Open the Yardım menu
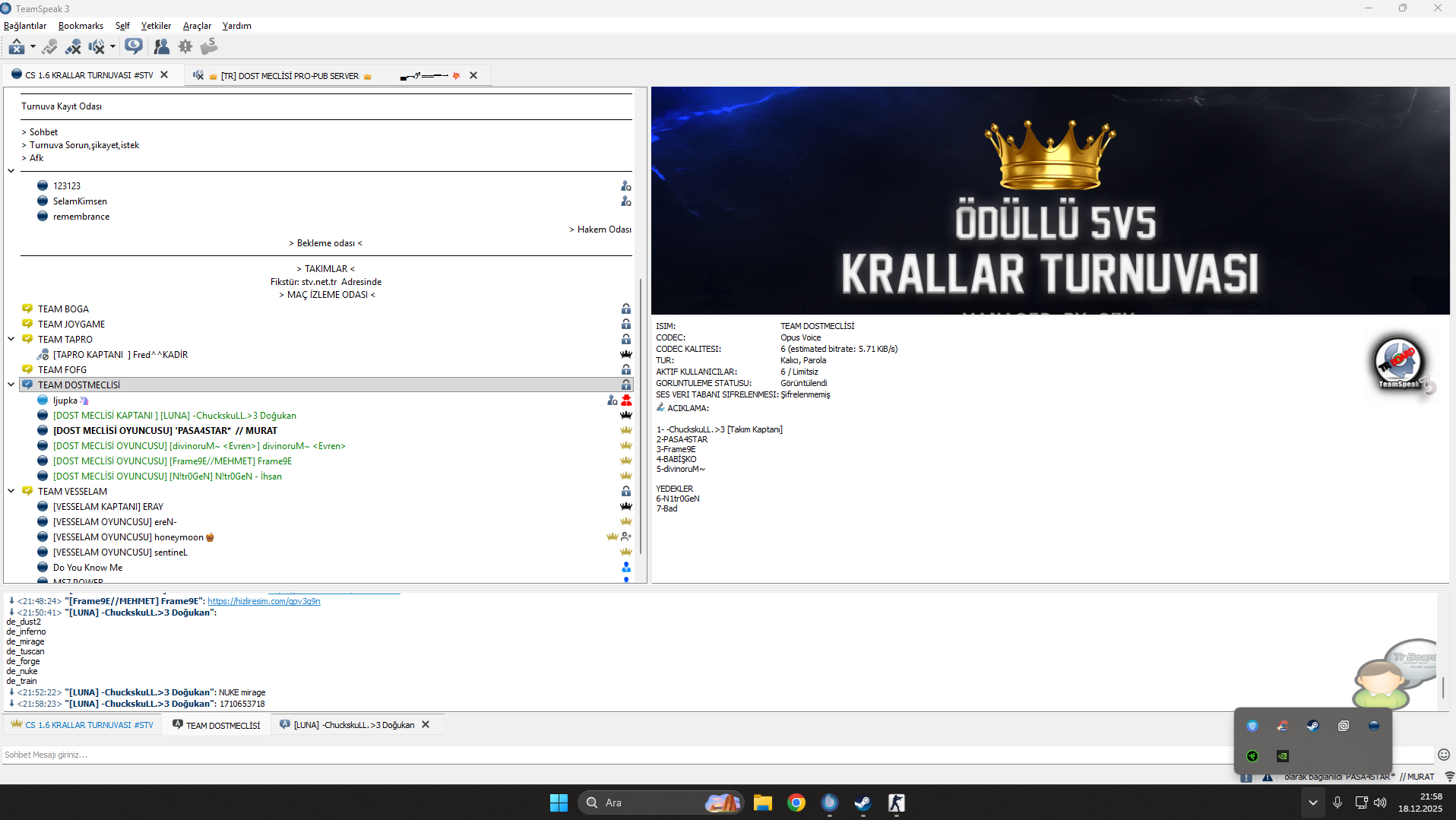The height and width of the screenshot is (820, 1456). [x=237, y=26]
